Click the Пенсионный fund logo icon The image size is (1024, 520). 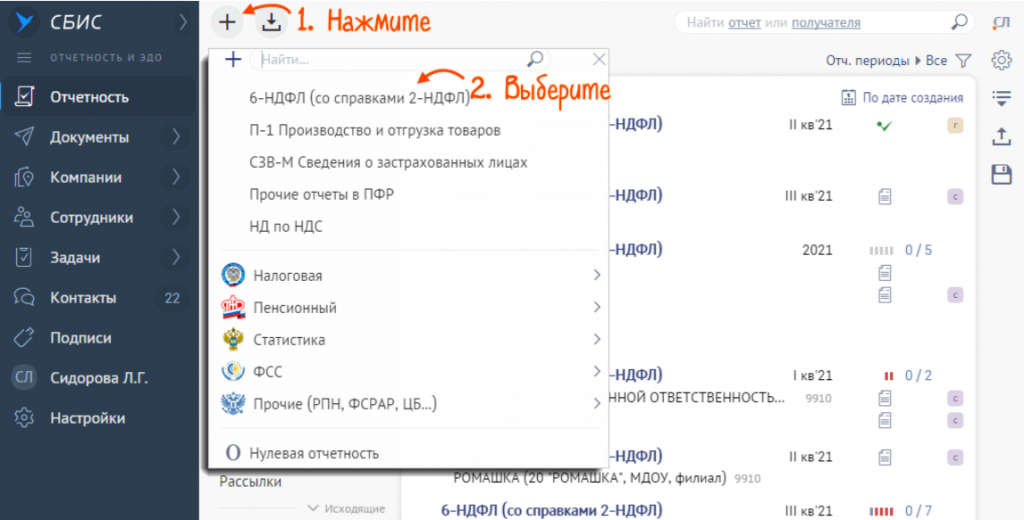tap(233, 307)
